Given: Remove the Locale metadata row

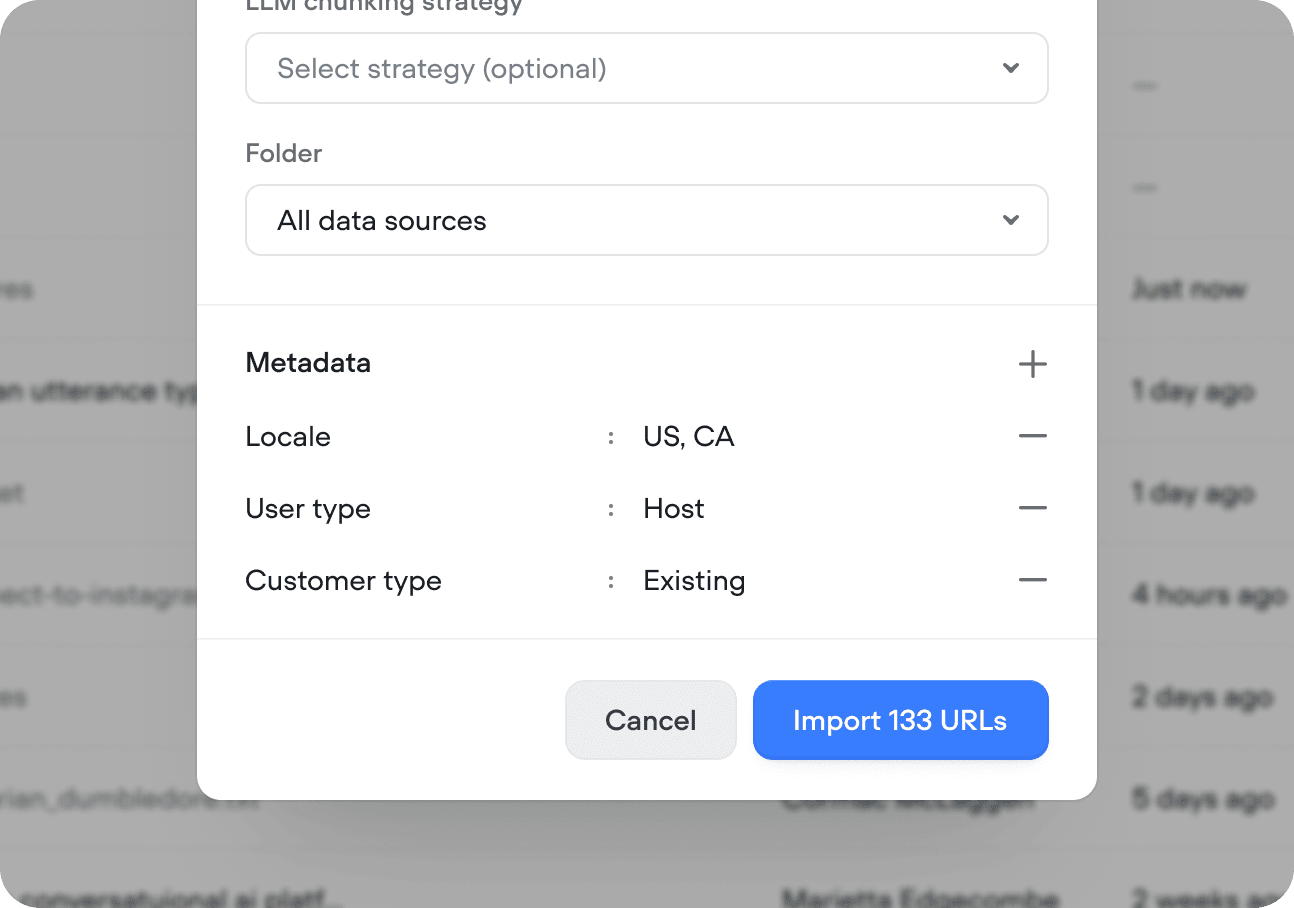Looking at the screenshot, I should pos(1032,436).
